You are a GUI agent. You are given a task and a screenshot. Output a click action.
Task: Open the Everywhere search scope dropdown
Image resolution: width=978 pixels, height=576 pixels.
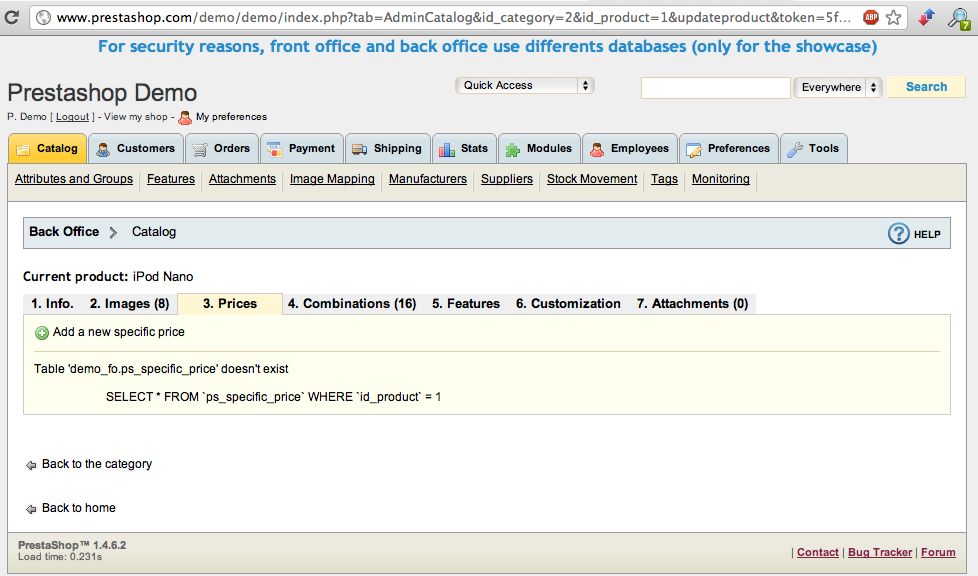pyautogui.click(x=838, y=87)
